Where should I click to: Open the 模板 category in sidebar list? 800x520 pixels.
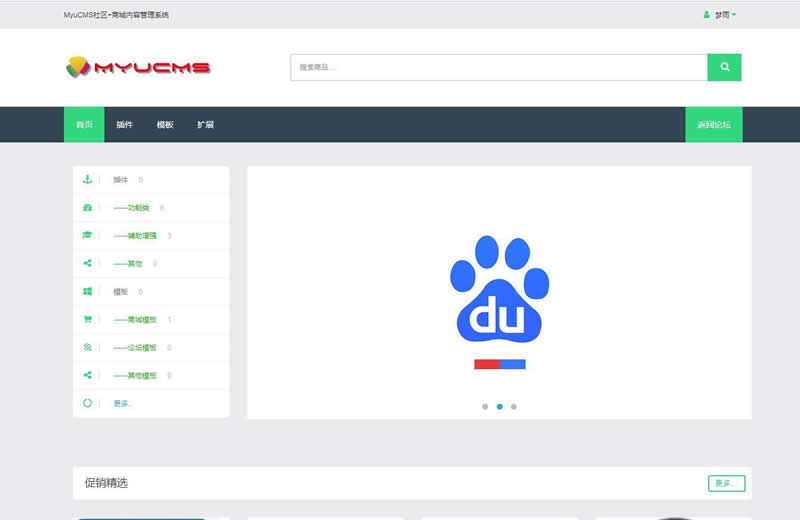(120, 292)
